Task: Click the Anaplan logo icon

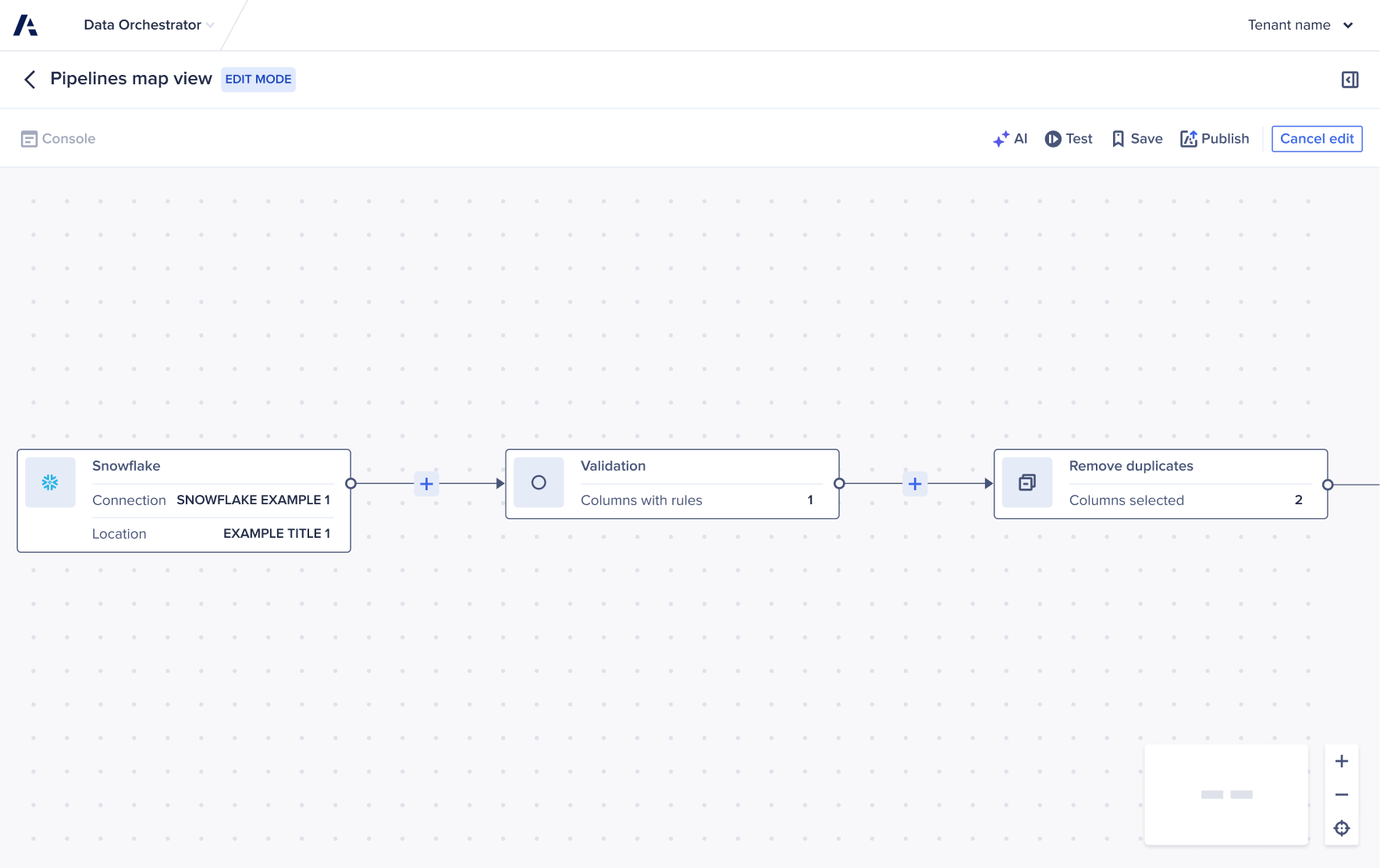Action: tap(26, 25)
